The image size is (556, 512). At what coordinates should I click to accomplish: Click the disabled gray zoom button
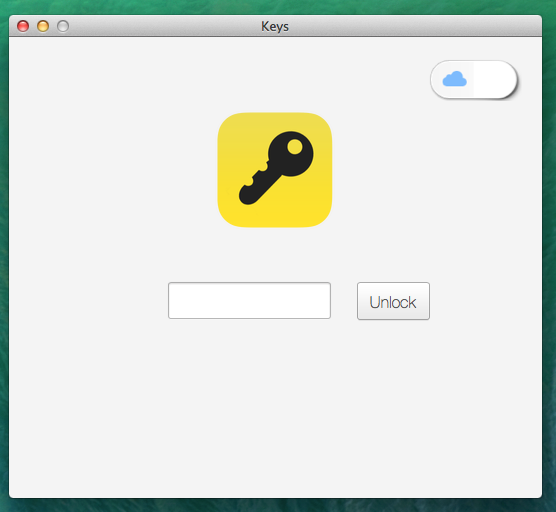[x=63, y=26]
